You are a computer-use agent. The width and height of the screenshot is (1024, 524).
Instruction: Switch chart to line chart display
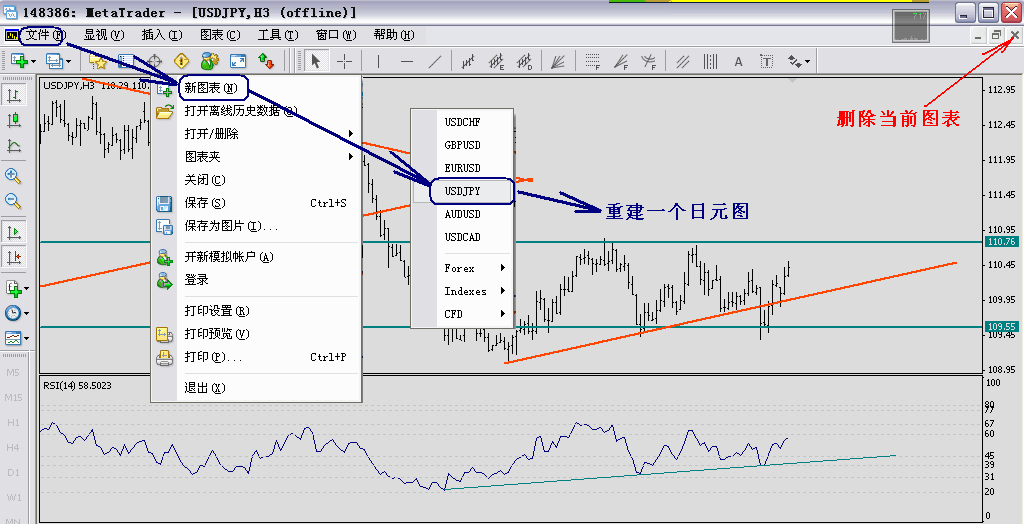click(14, 147)
